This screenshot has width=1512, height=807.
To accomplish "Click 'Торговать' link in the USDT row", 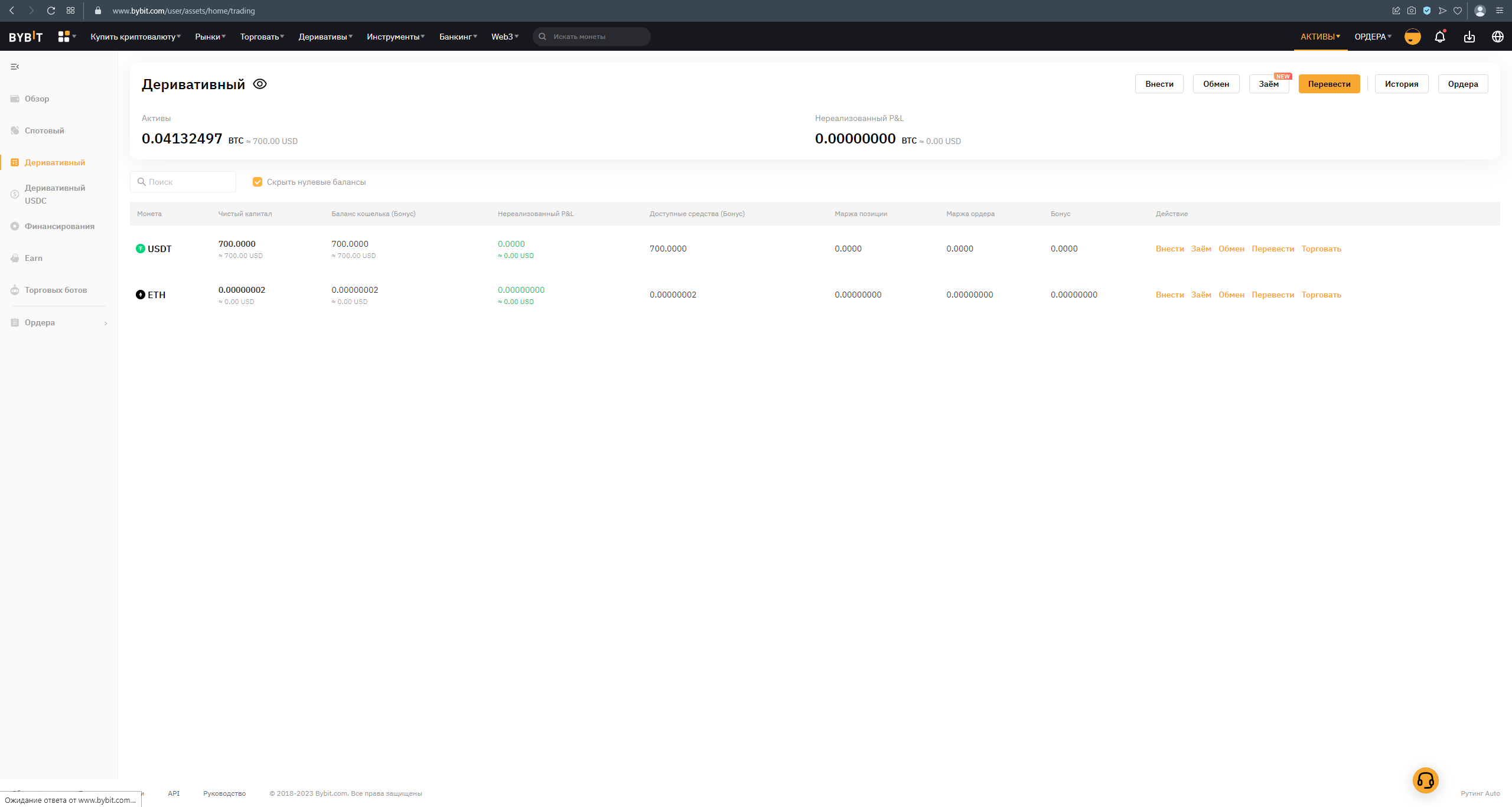I will pyautogui.click(x=1321, y=249).
